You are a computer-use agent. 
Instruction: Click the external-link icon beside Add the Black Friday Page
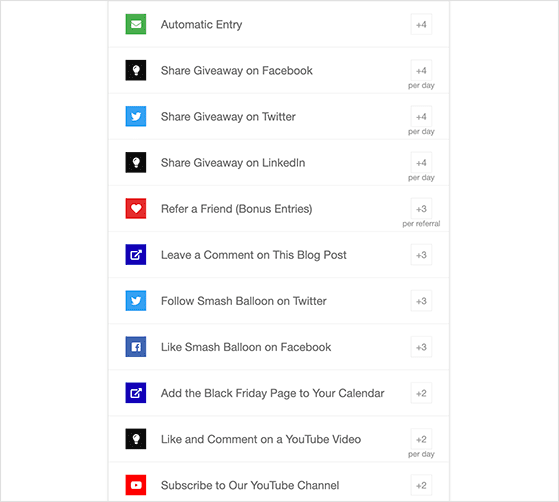click(136, 393)
